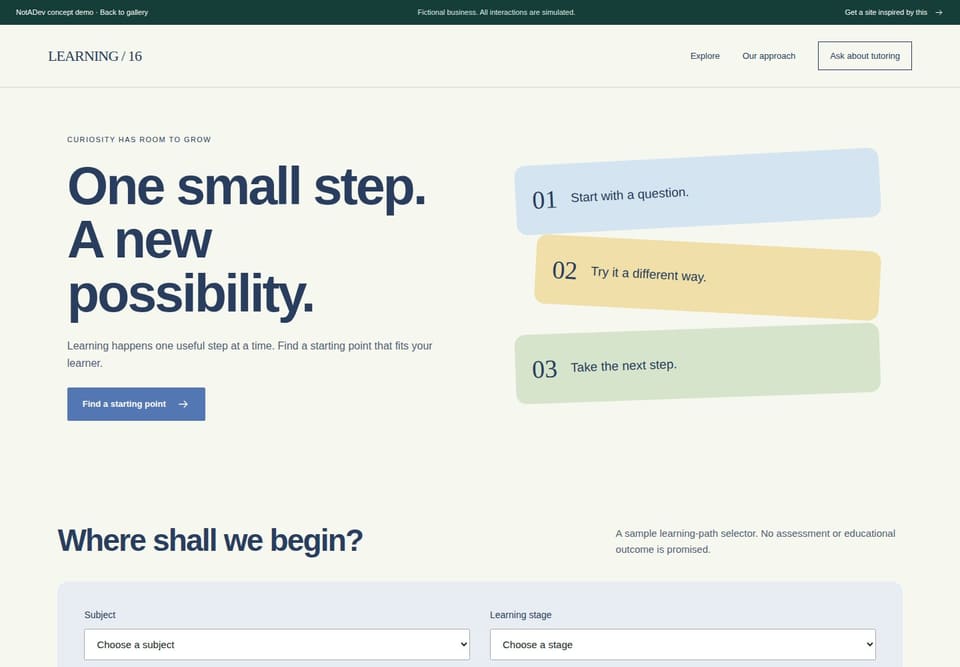Click 'Fictional business. All interactions are simulated.' notice
960x667 pixels.
click(x=496, y=12)
